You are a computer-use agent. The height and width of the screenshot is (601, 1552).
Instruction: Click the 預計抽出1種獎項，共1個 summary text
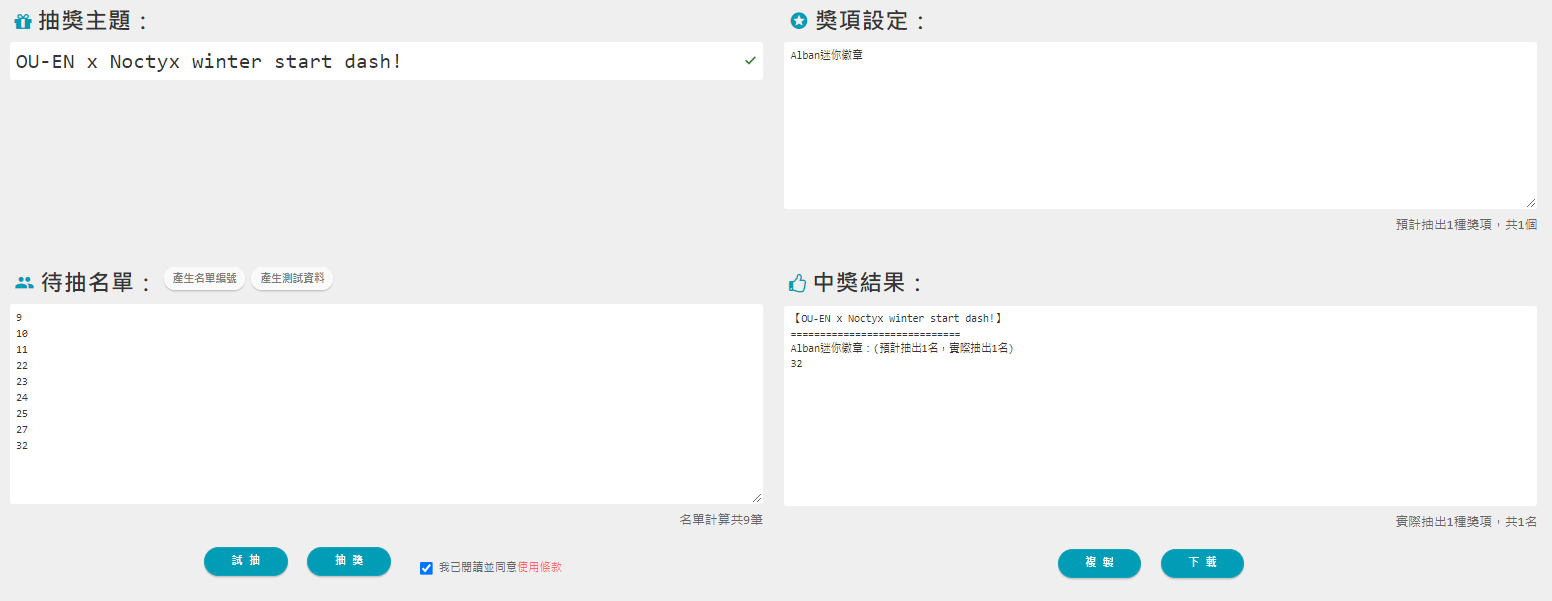tap(1466, 225)
